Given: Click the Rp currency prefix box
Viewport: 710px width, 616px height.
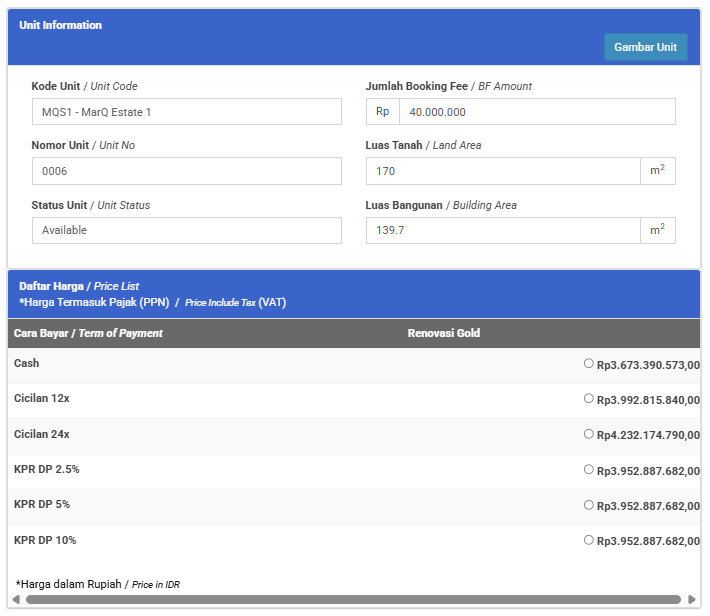Looking at the screenshot, I should [x=382, y=112].
